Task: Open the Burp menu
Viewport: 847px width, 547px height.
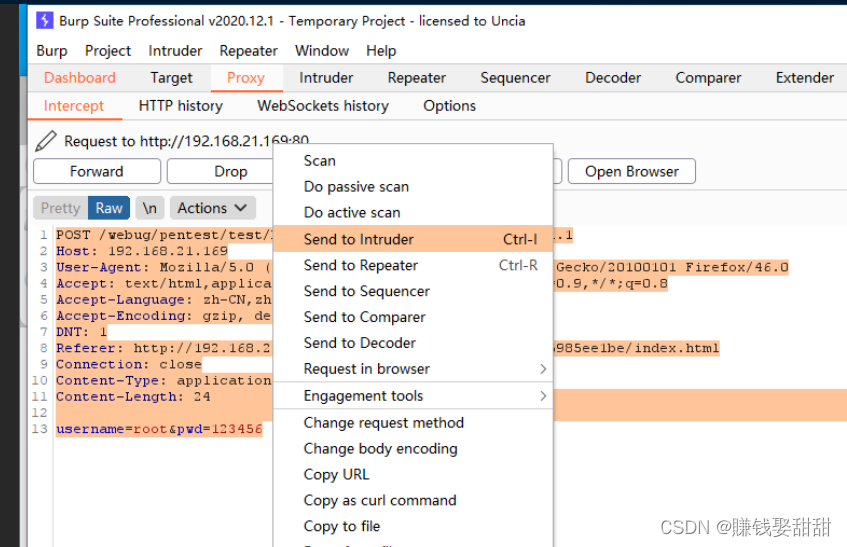Action: pyautogui.click(x=52, y=51)
